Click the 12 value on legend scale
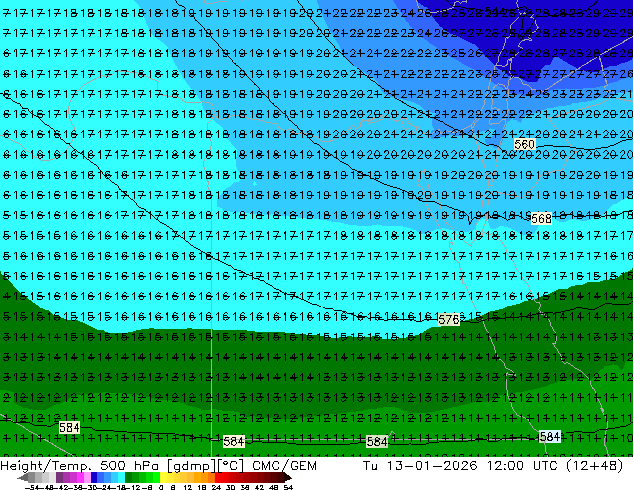 coord(187,488)
